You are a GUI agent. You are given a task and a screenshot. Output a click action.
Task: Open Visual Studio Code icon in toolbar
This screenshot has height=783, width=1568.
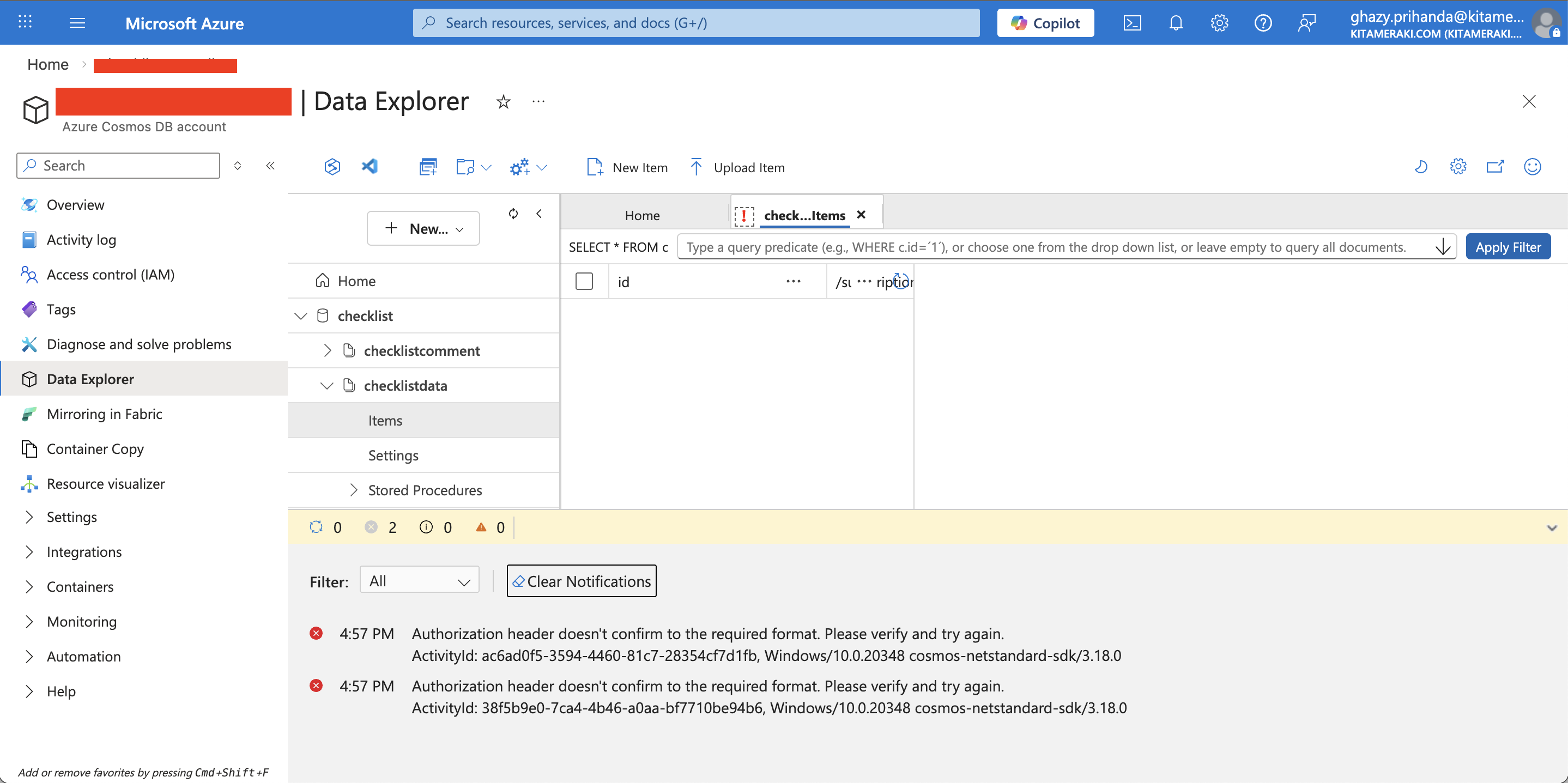[x=370, y=166]
